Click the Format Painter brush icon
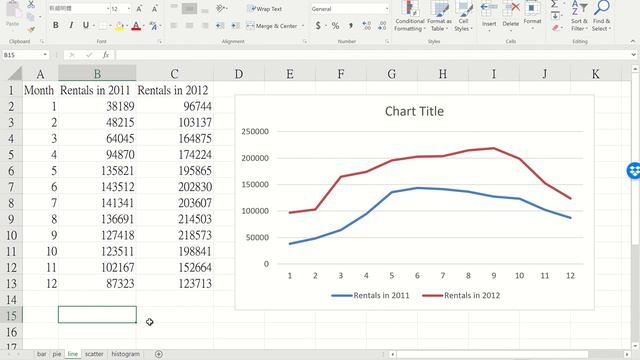 pos(31,29)
